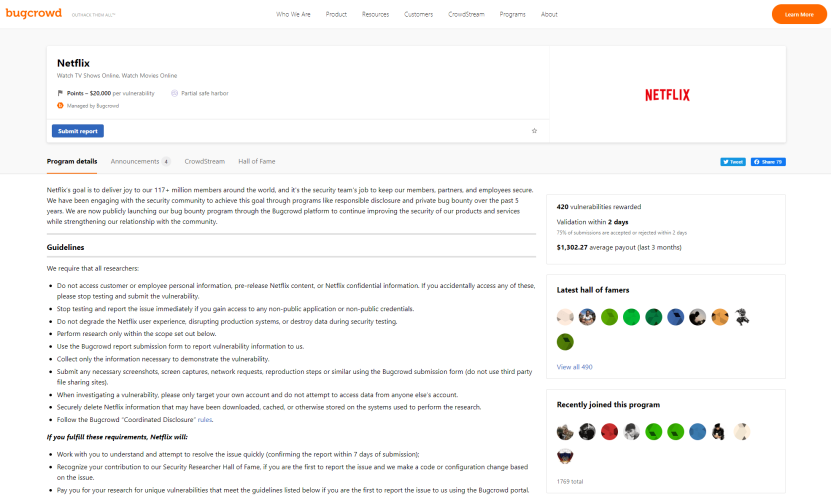Screen dimensions: 831x500
Task: Click the 420 vulnerabilities rewarded text
Action: pyautogui.click(x=599, y=207)
